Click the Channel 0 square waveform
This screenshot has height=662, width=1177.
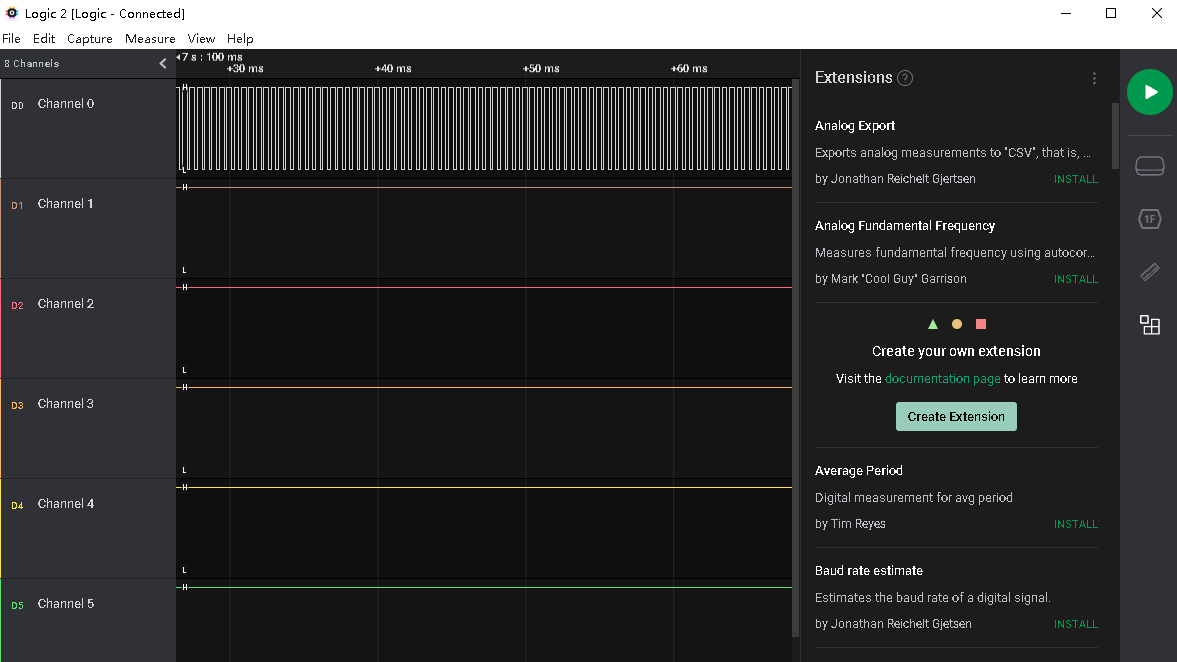(485, 128)
